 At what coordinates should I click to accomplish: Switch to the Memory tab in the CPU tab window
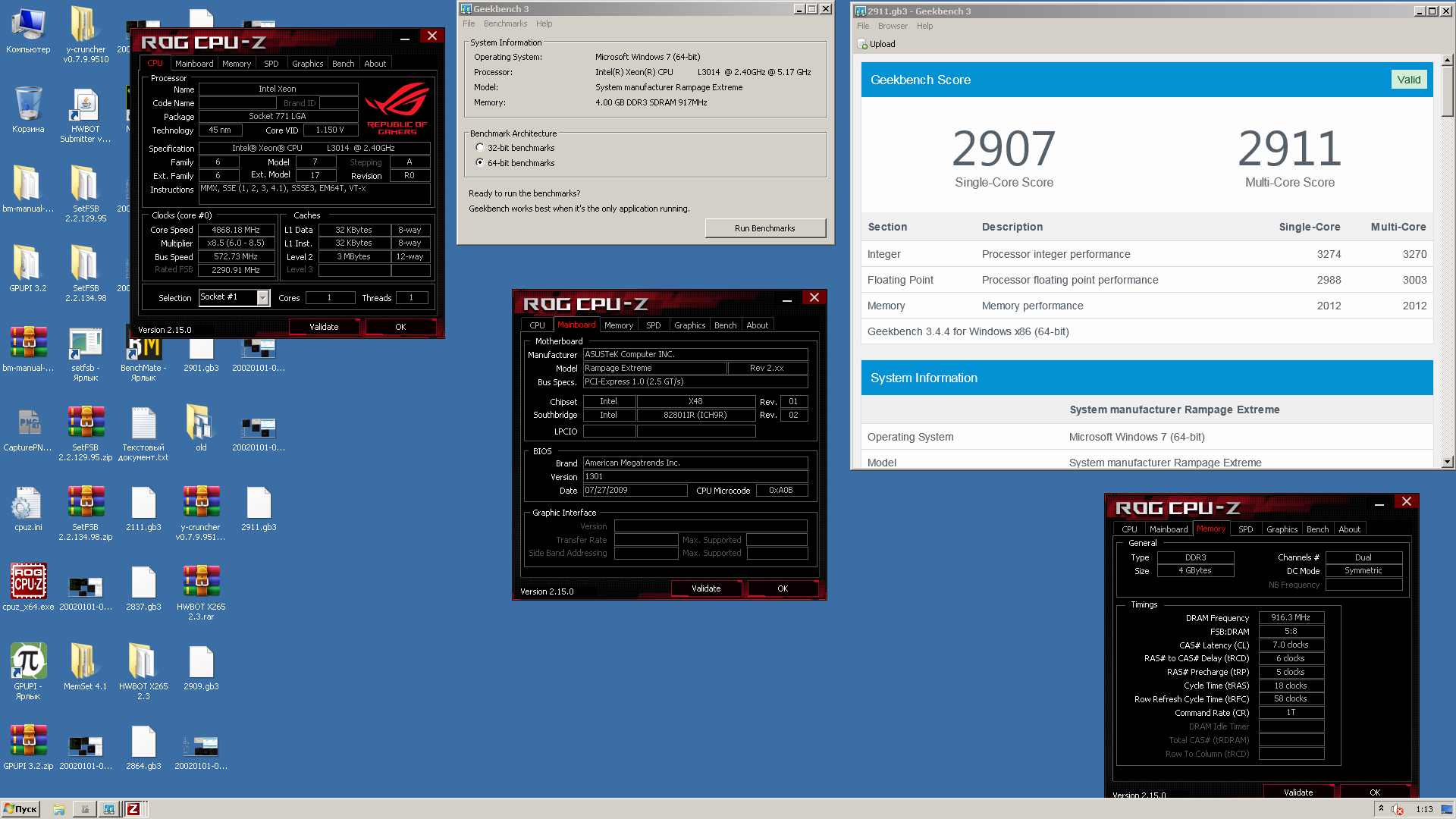[x=237, y=64]
